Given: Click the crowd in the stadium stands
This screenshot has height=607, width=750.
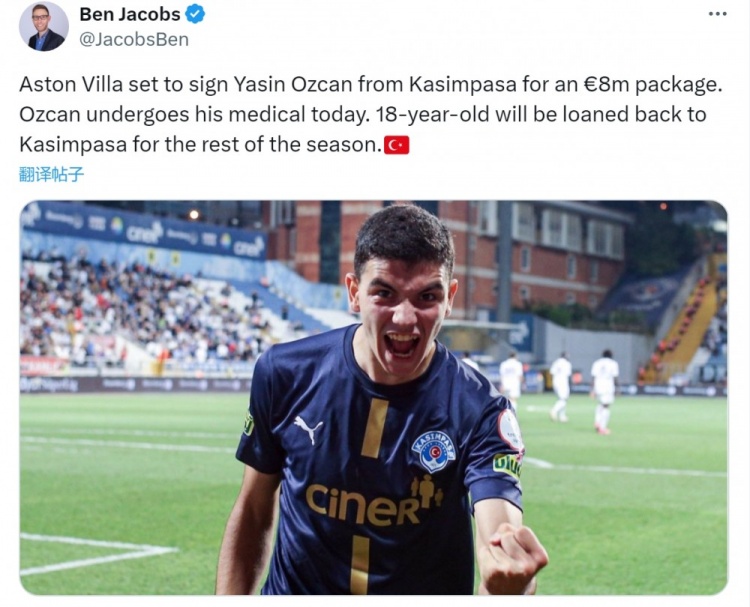Looking at the screenshot, I should point(143,316).
